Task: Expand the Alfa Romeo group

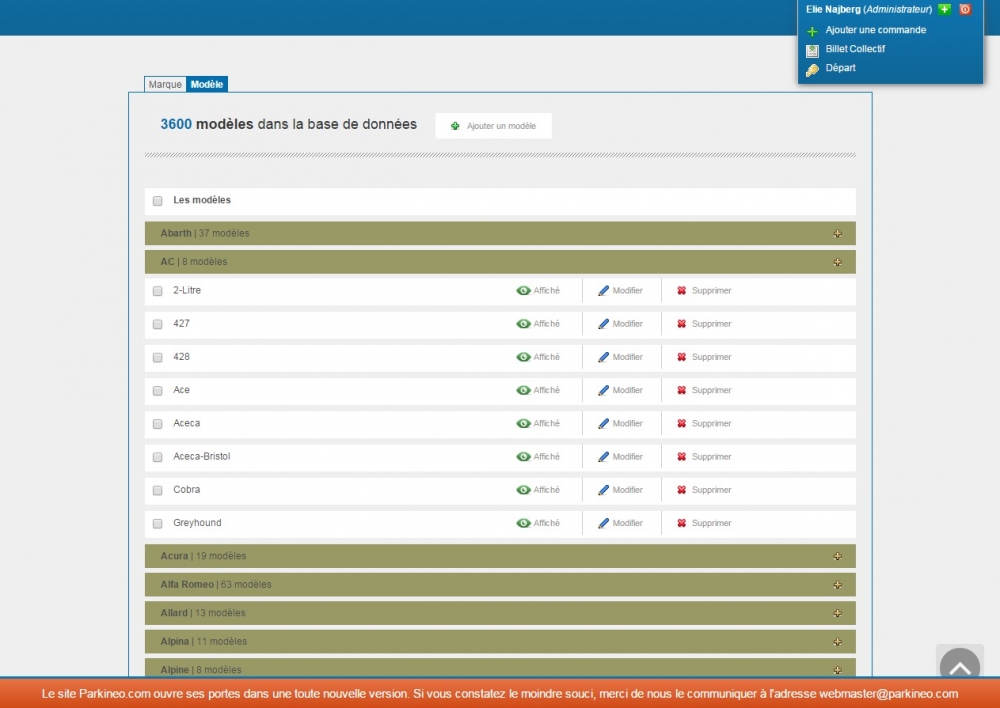Action: 837,585
